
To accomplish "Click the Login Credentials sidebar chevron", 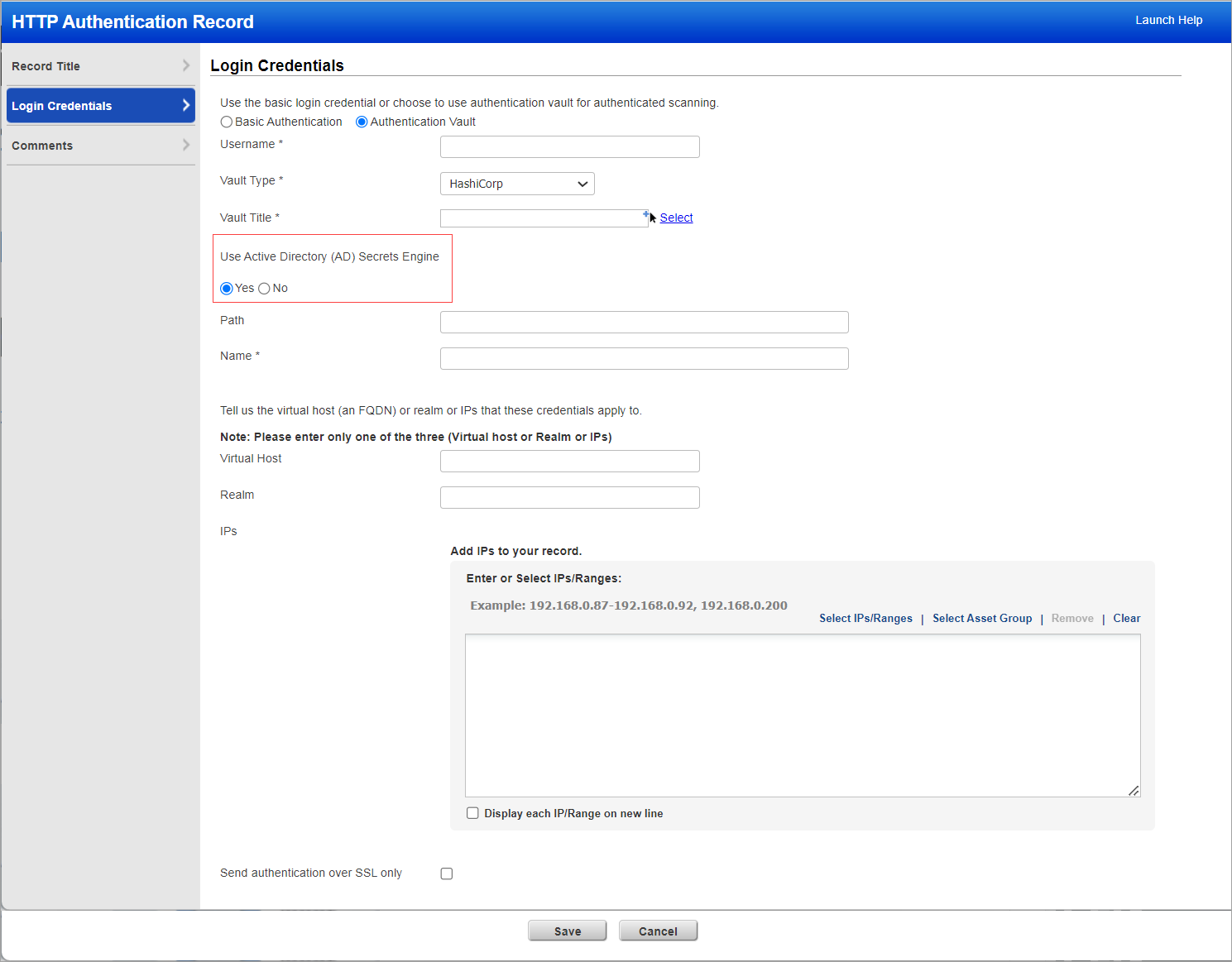I will (185, 106).
